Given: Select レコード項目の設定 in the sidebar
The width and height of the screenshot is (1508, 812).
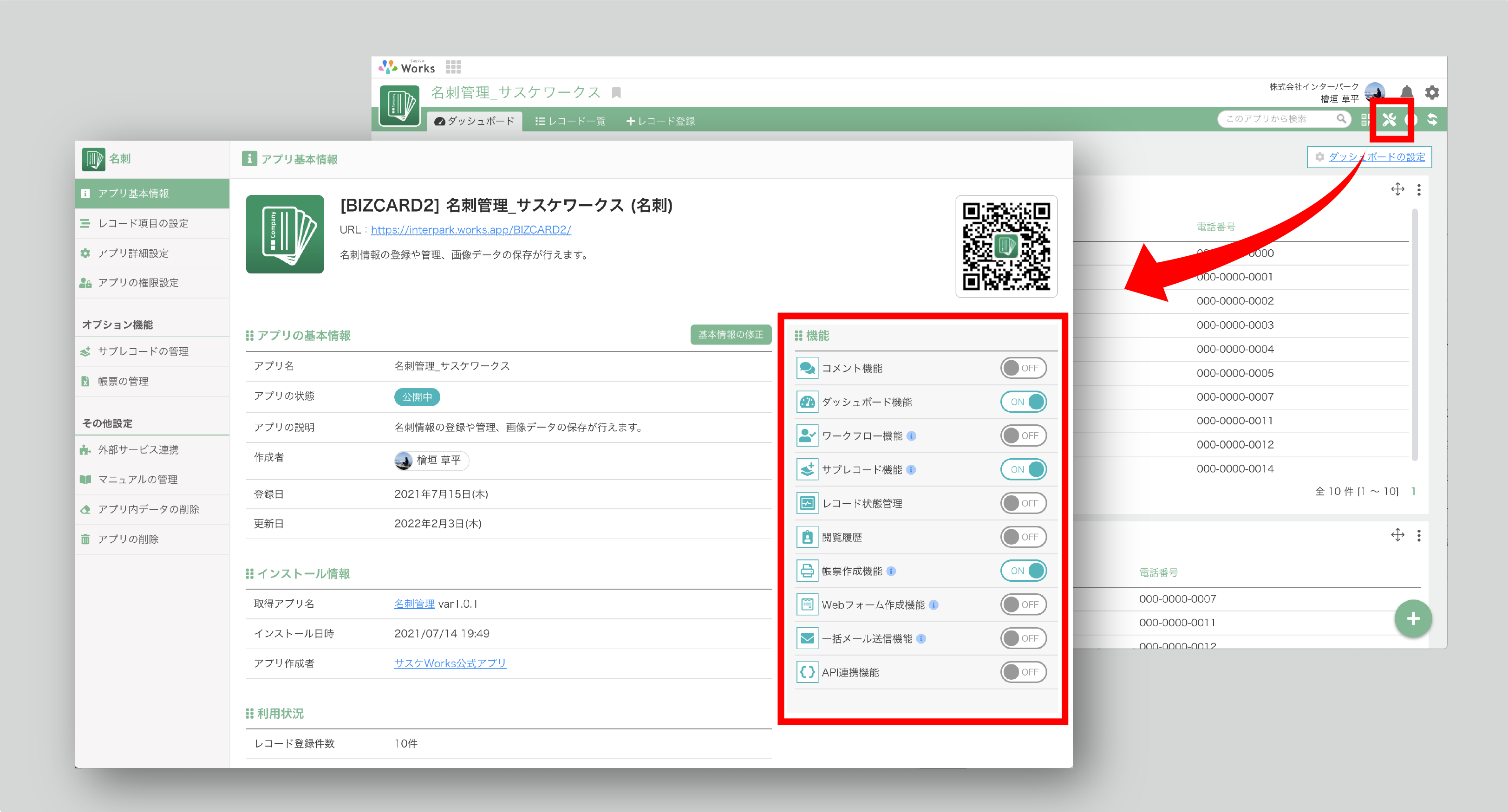Looking at the screenshot, I should pos(143,223).
